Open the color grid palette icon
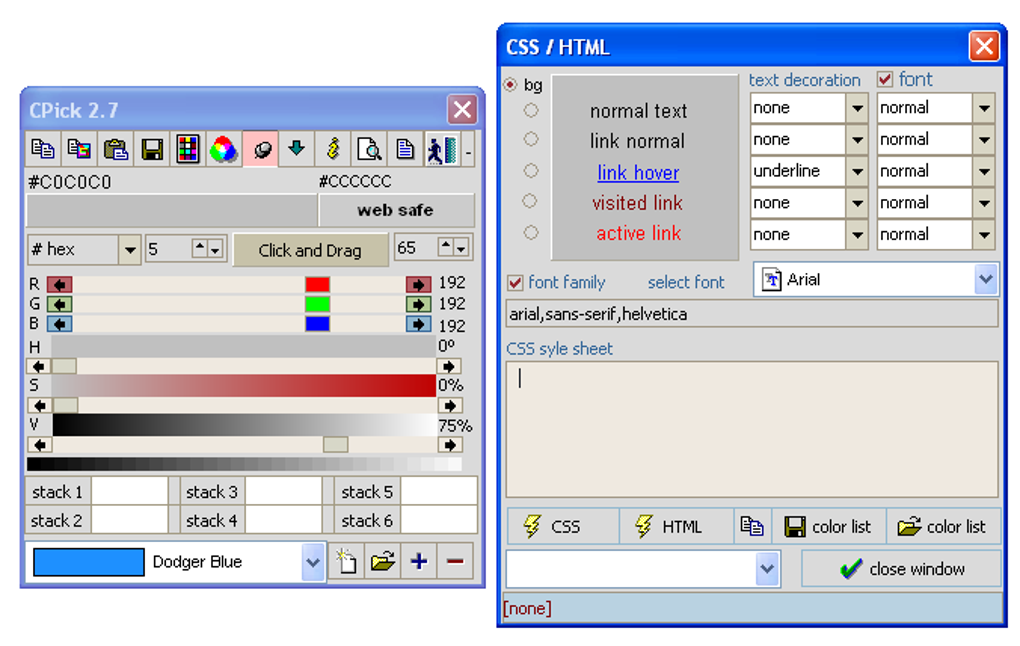1020x646 pixels. pos(187,149)
